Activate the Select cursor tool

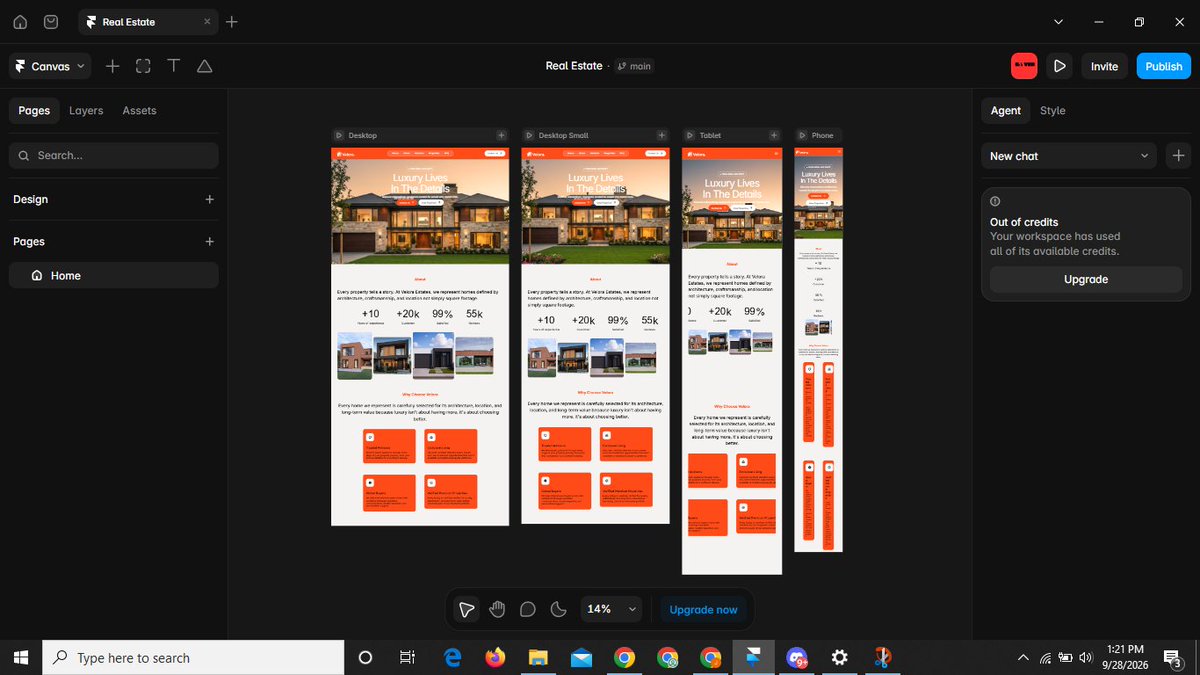pos(466,609)
